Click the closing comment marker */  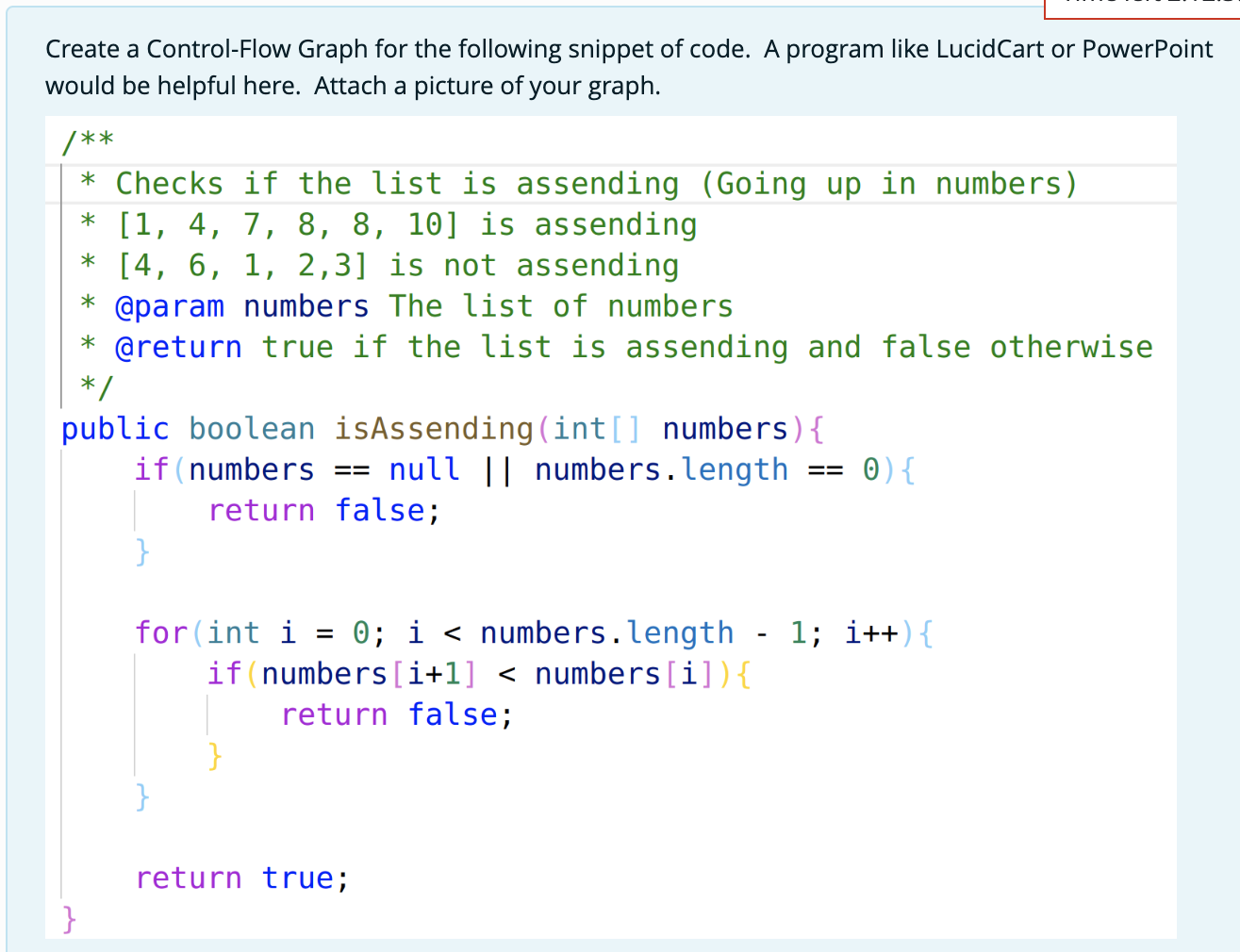pos(90,387)
